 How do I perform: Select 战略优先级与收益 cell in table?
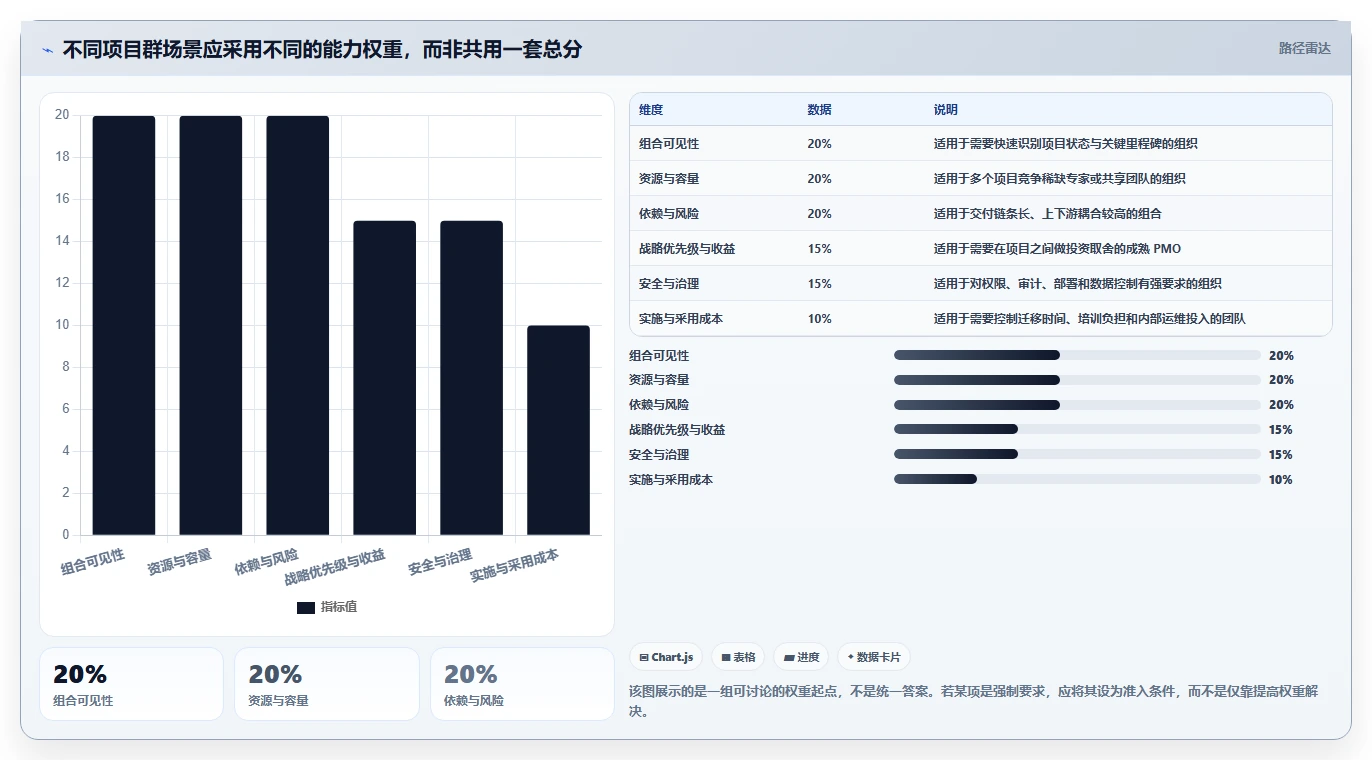click(687, 249)
